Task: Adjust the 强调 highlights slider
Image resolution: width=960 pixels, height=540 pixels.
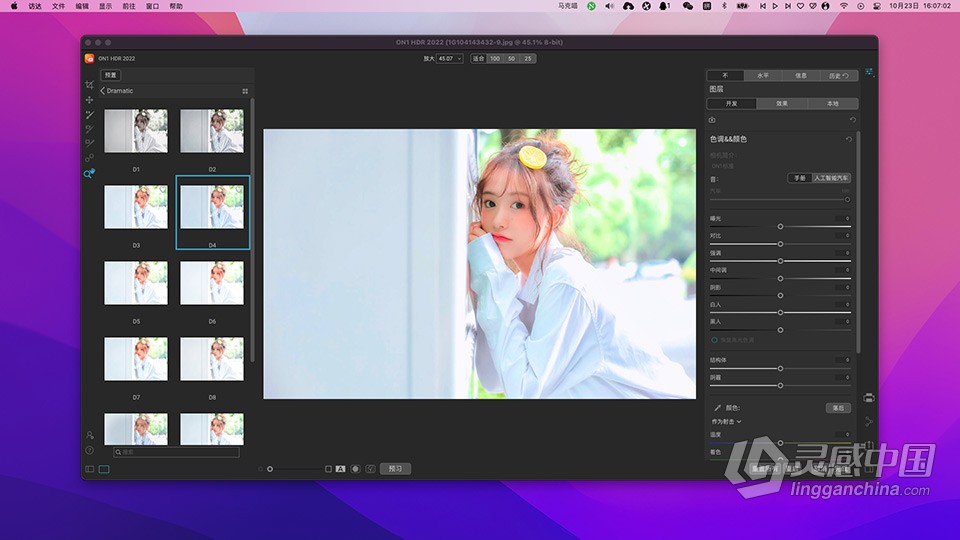Action: [x=780, y=261]
